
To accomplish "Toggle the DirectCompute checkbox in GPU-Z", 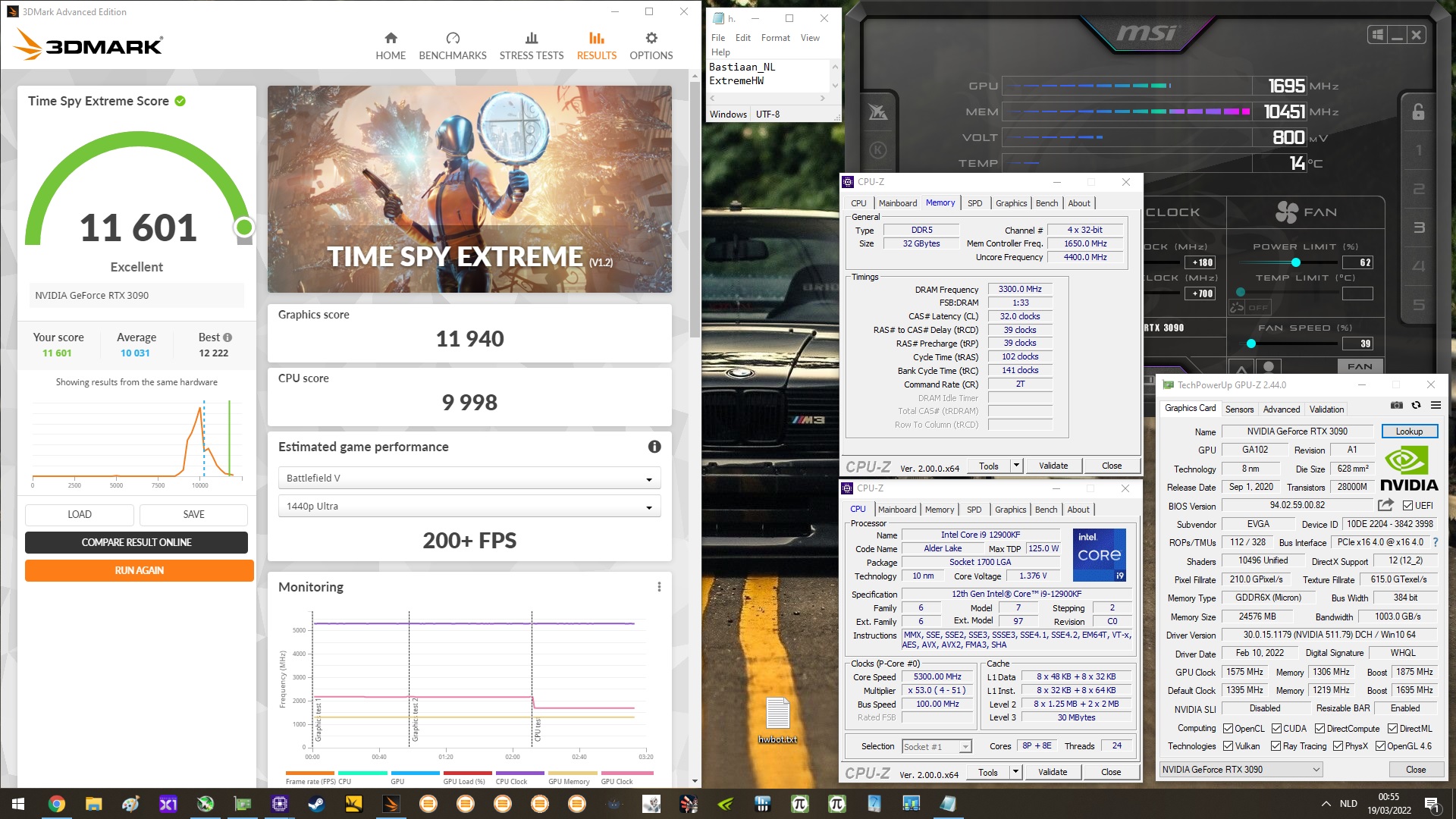I will [x=1319, y=729].
